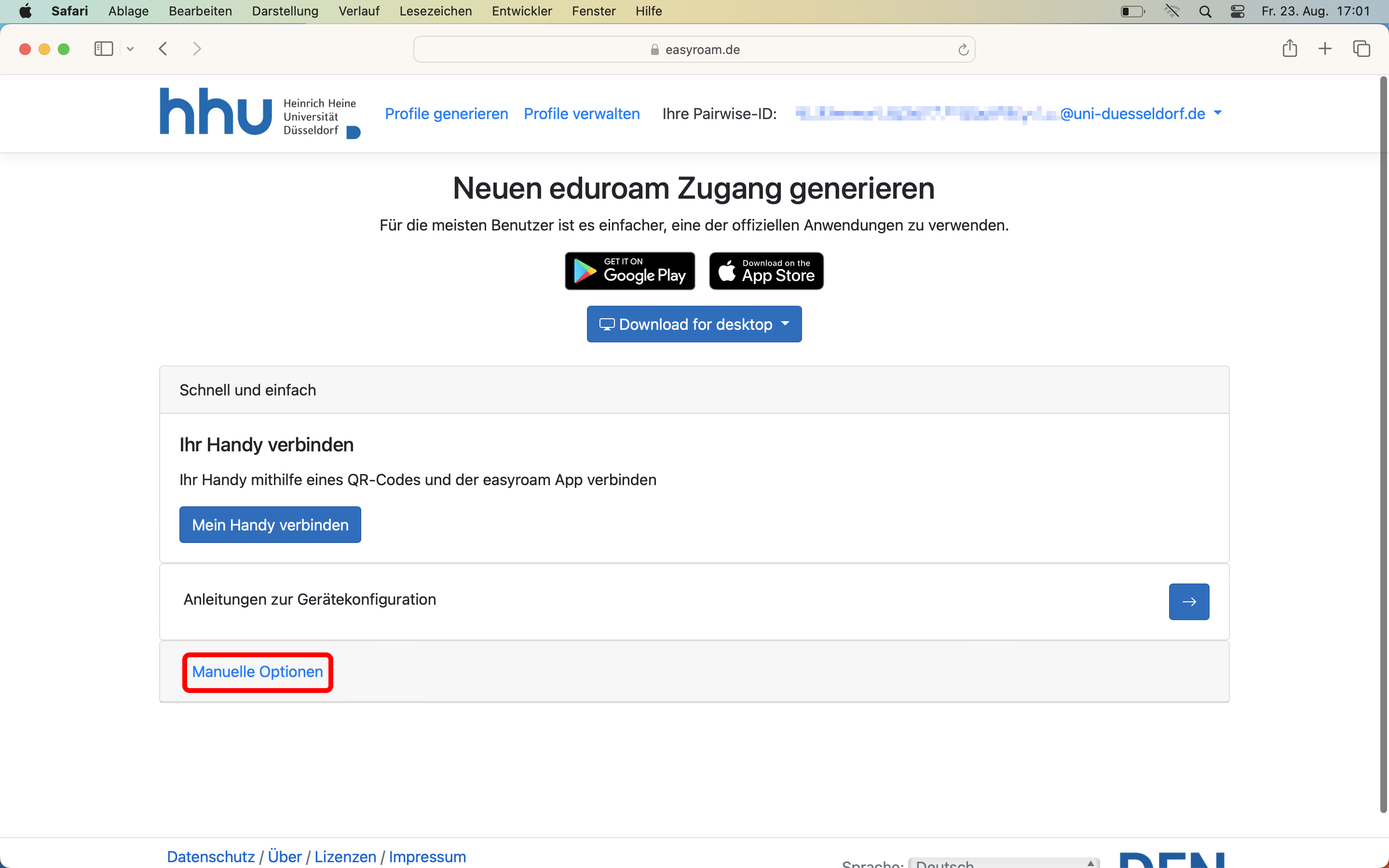This screenshot has height=868, width=1389.
Task: Open a new tab with plus icon
Action: pos(1325,49)
